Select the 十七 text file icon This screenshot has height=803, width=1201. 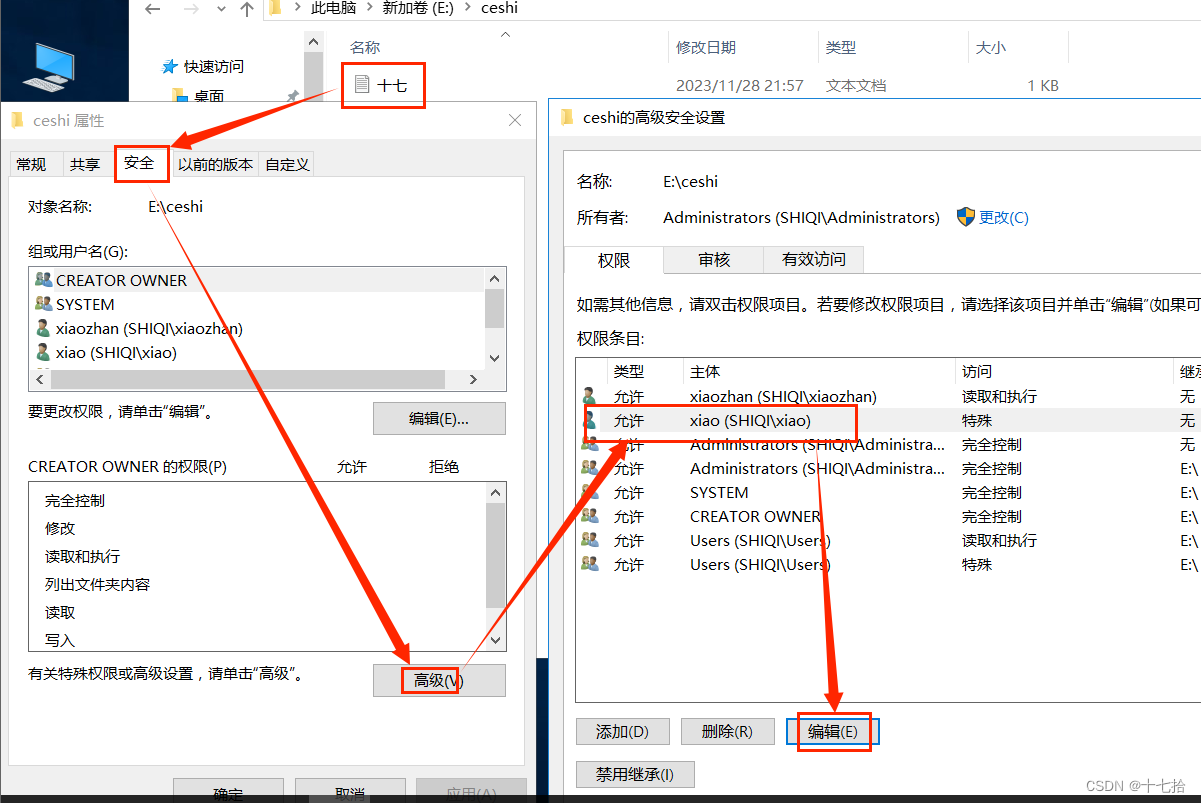[x=362, y=84]
